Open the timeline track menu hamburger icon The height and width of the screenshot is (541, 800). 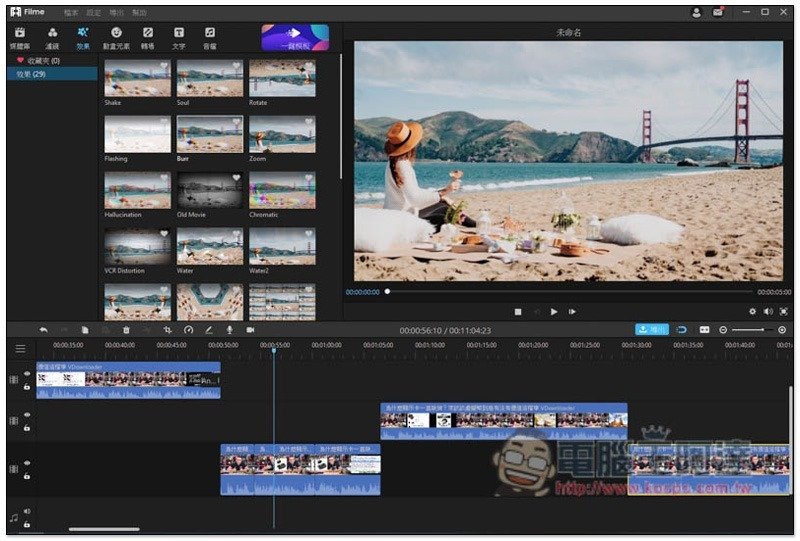20,349
